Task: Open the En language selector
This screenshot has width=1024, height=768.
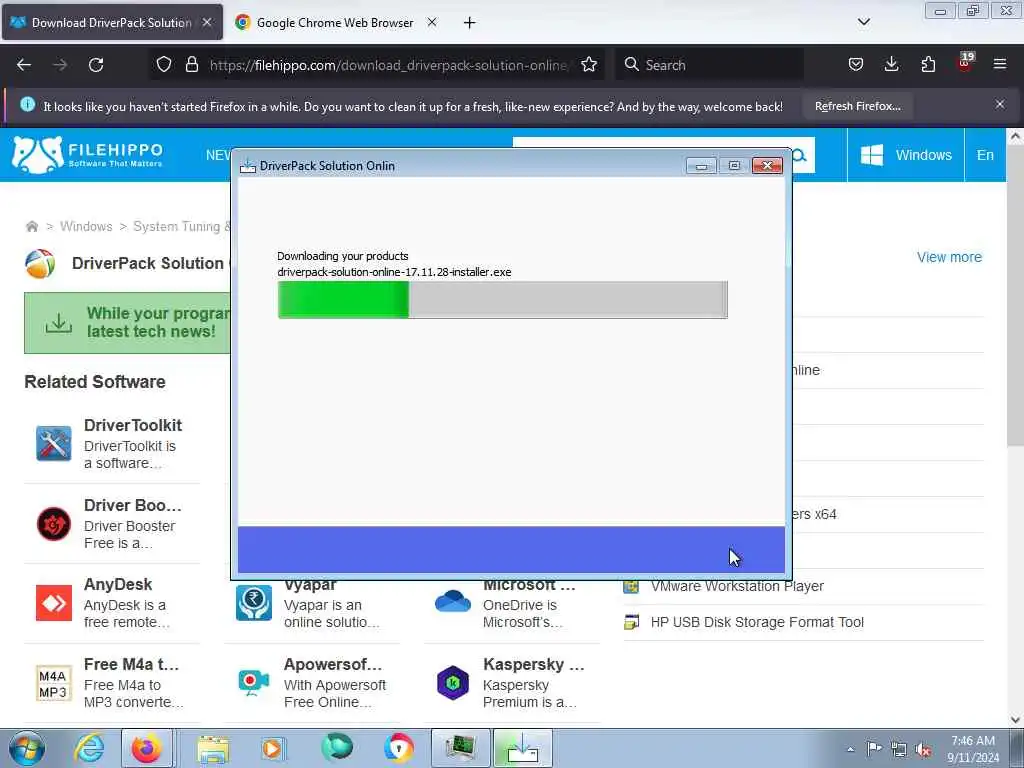Action: (x=985, y=155)
